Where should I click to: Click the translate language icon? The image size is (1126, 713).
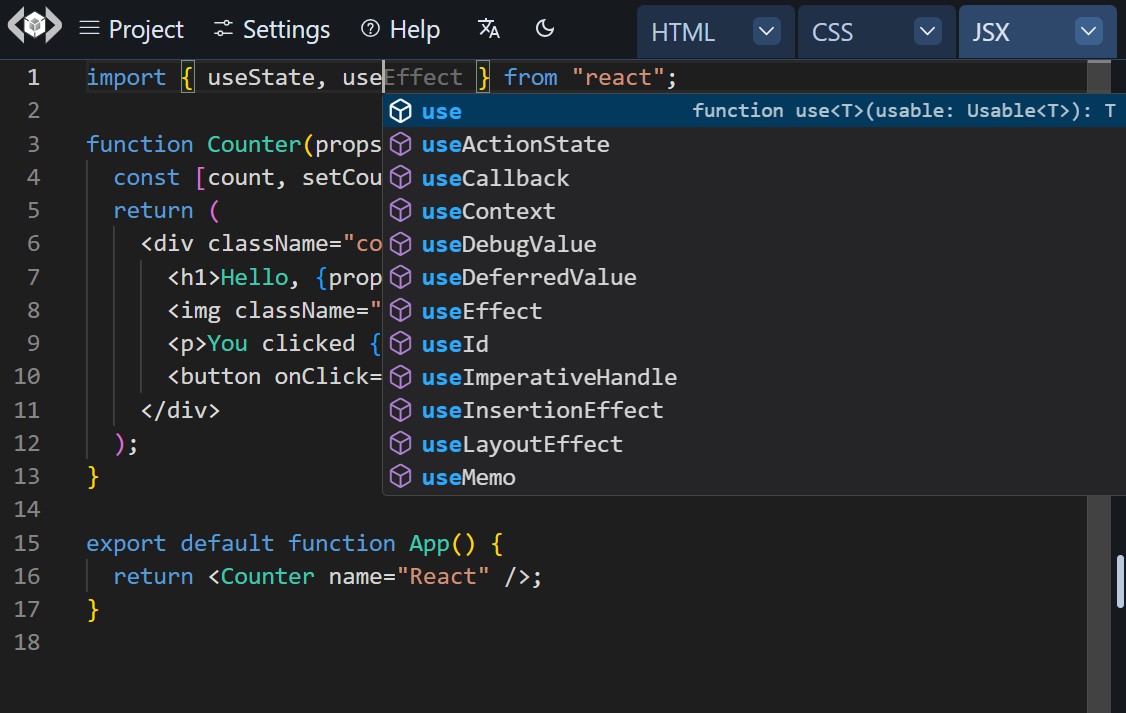pyautogui.click(x=488, y=30)
